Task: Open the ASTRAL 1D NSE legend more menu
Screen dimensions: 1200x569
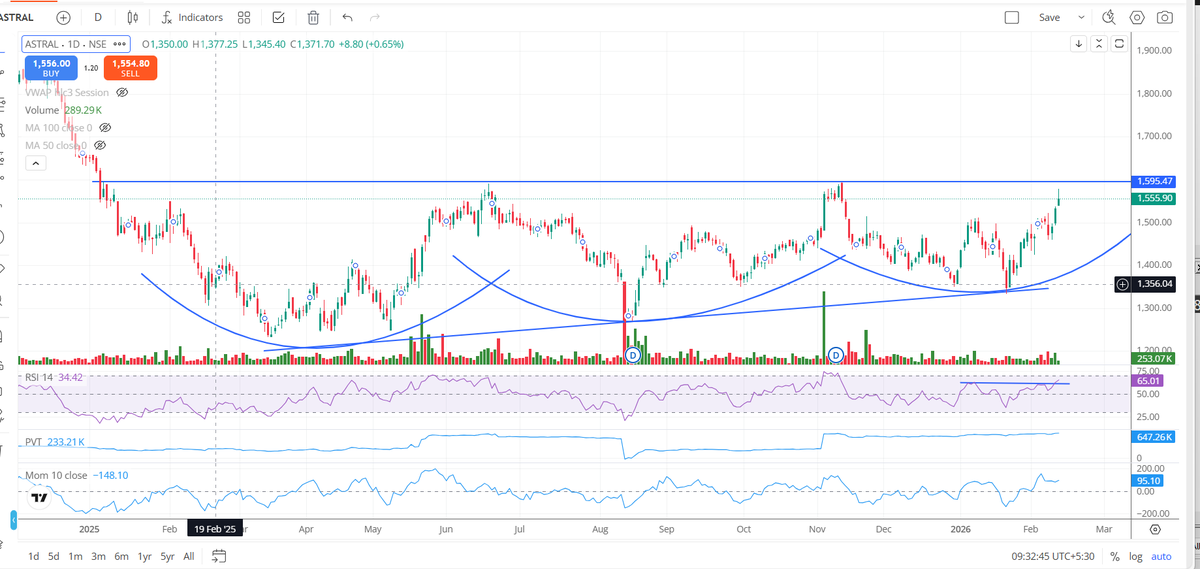Action: [121, 44]
